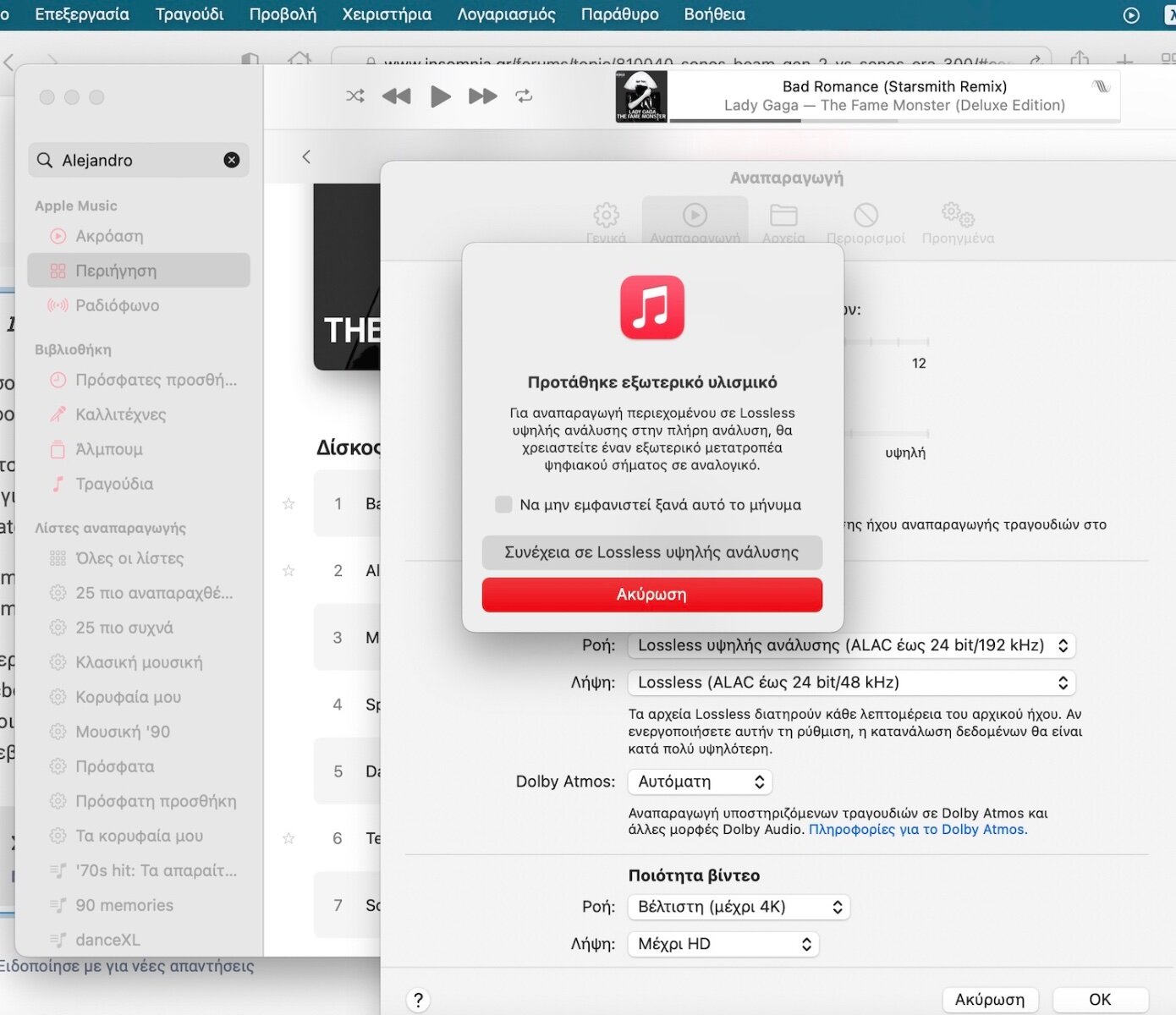Click The Fame Monster album thumbnail in player
The width and height of the screenshot is (1176, 1015).
point(641,96)
